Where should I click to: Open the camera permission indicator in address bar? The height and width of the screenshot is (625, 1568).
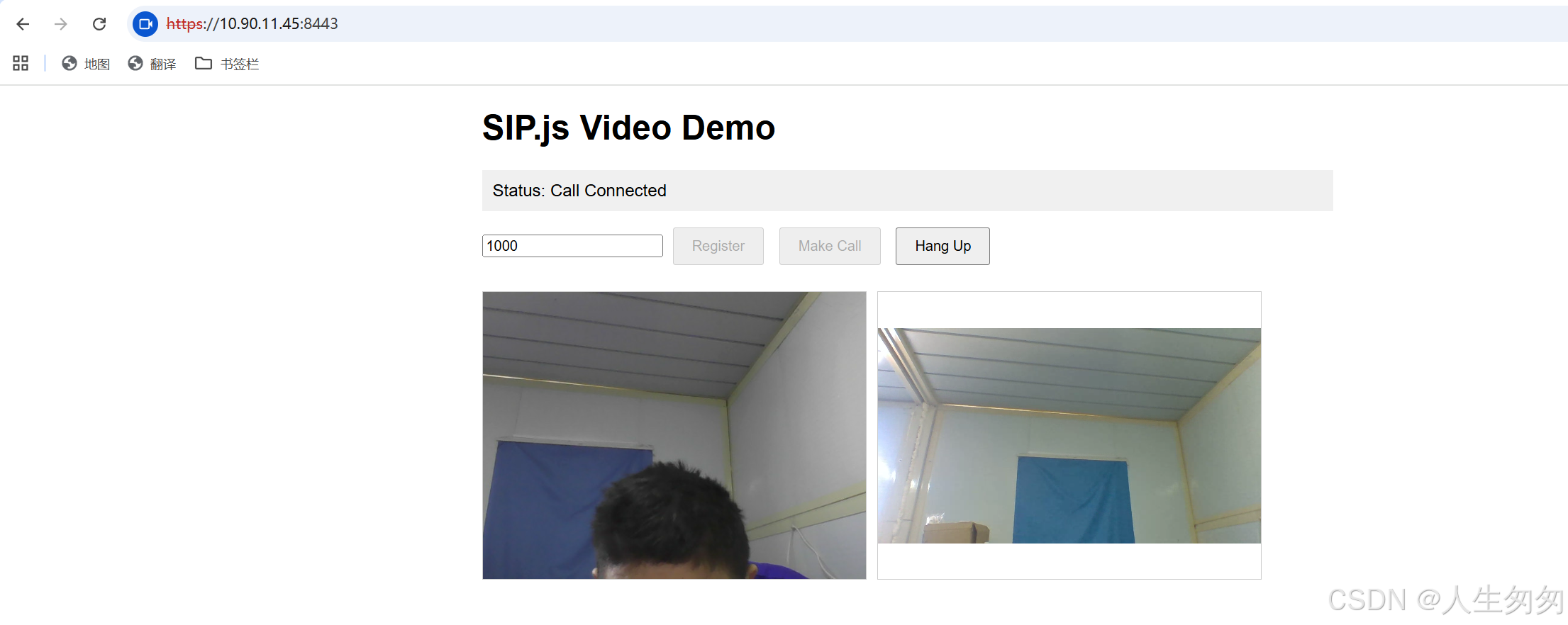[145, 24]
